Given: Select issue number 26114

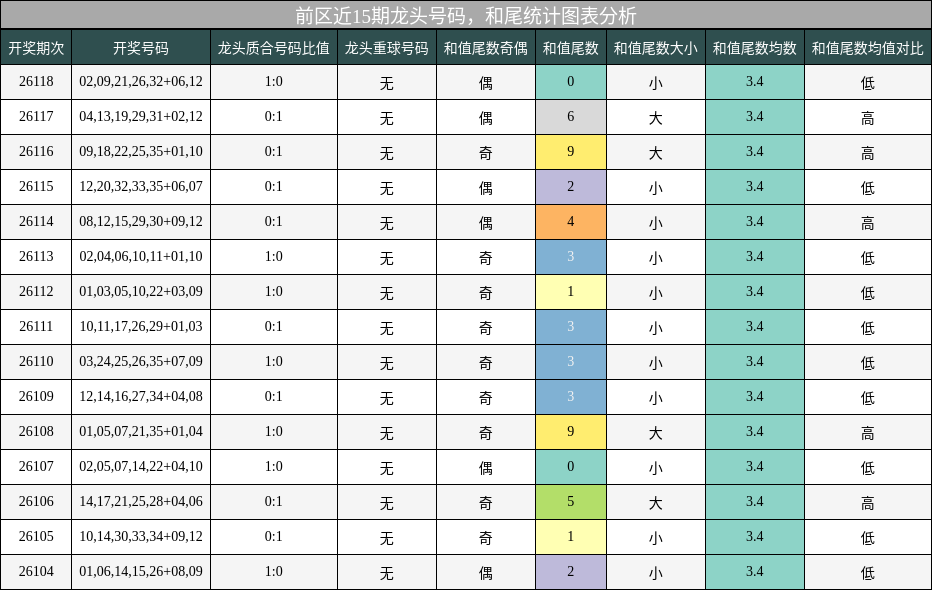Looking at the screenshot, I should (36, 222).
